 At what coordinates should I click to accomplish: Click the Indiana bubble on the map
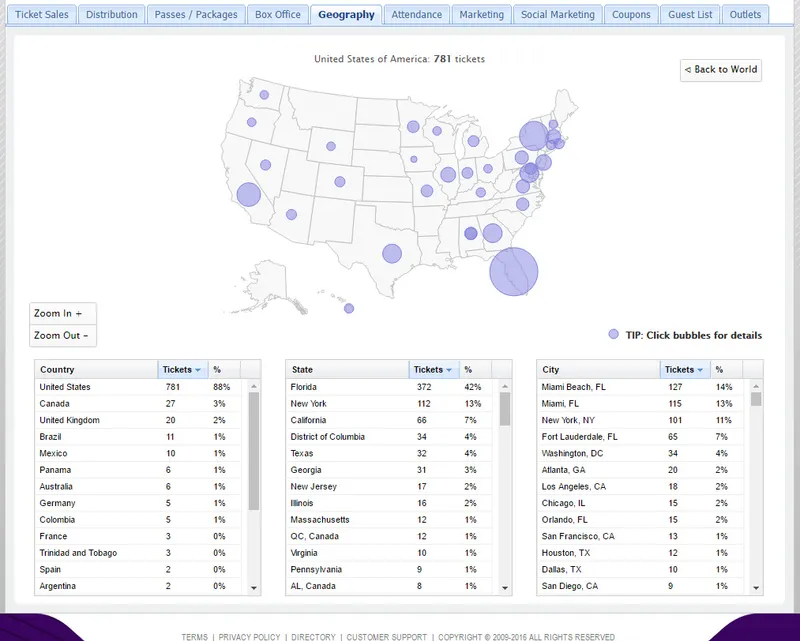point(467,172)
